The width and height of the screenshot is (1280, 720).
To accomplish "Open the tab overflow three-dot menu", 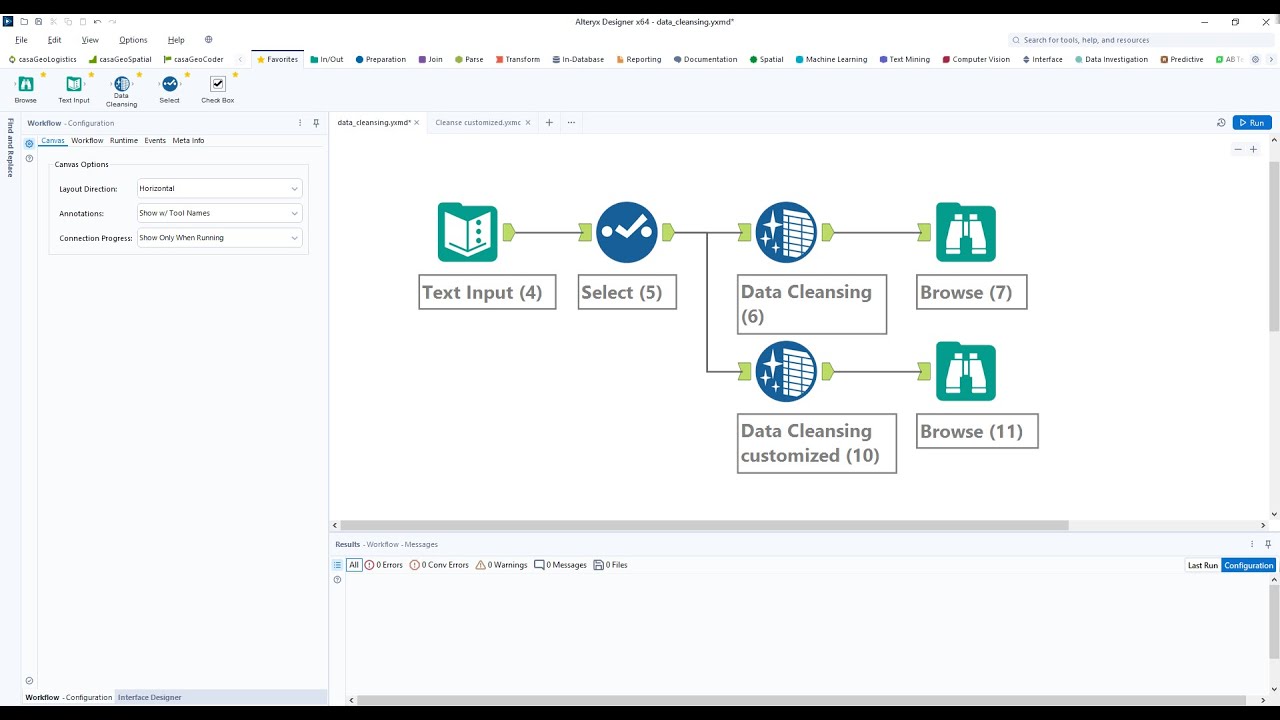I will [x=571, y=123].
